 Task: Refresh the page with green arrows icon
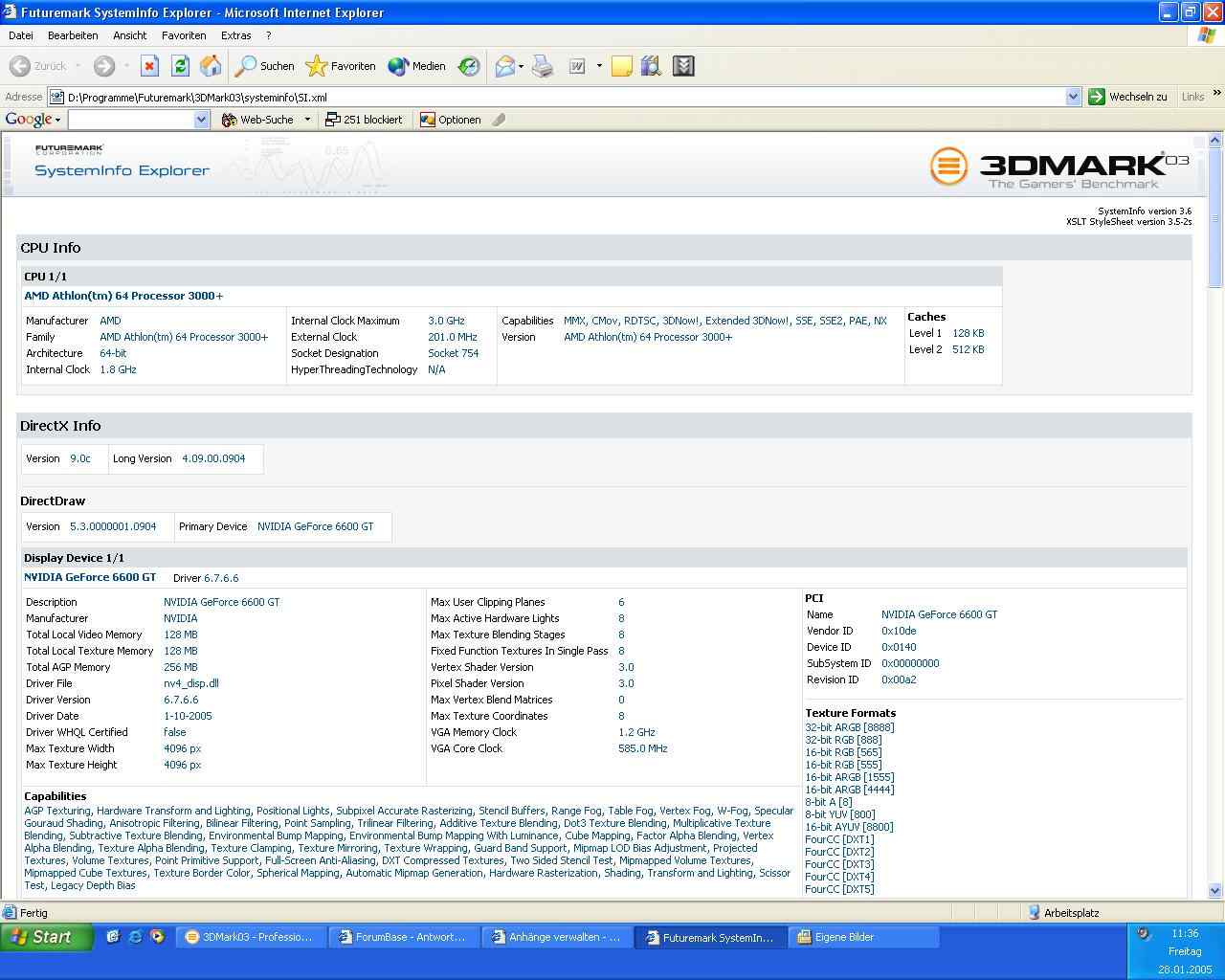pos(180,66)
